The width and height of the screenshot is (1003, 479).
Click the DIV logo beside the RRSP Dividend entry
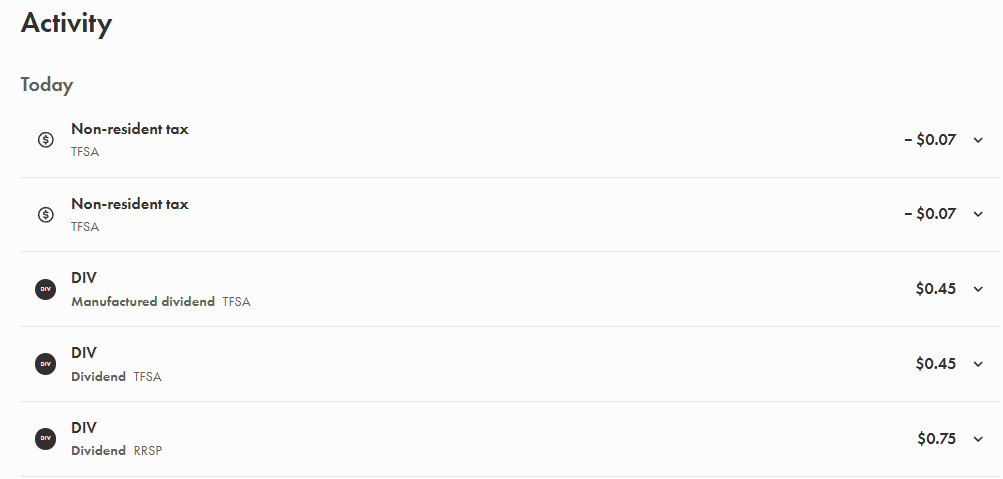pyautogui.click(x=45, y=439)
